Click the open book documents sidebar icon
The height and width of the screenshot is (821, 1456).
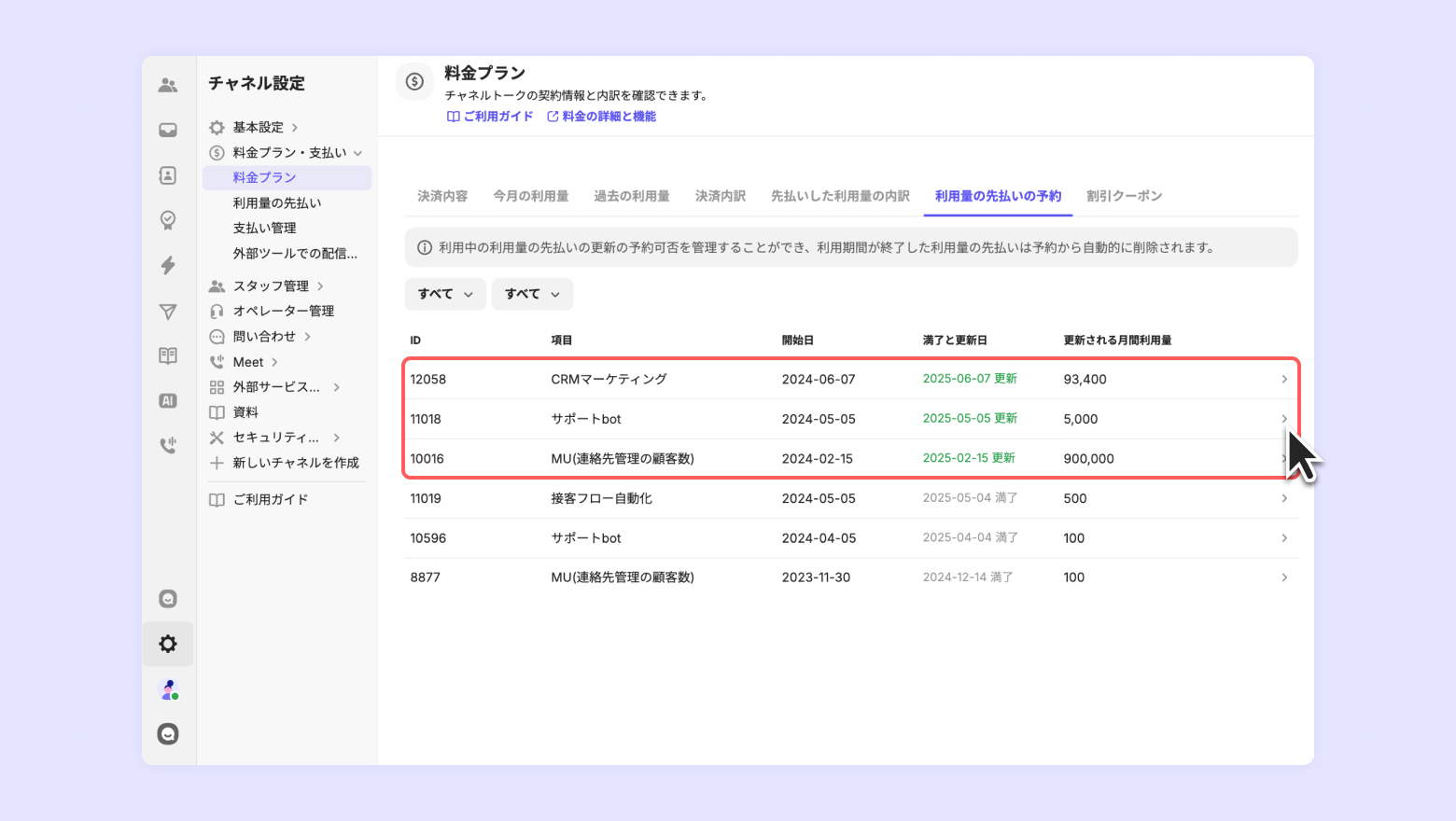168,355
